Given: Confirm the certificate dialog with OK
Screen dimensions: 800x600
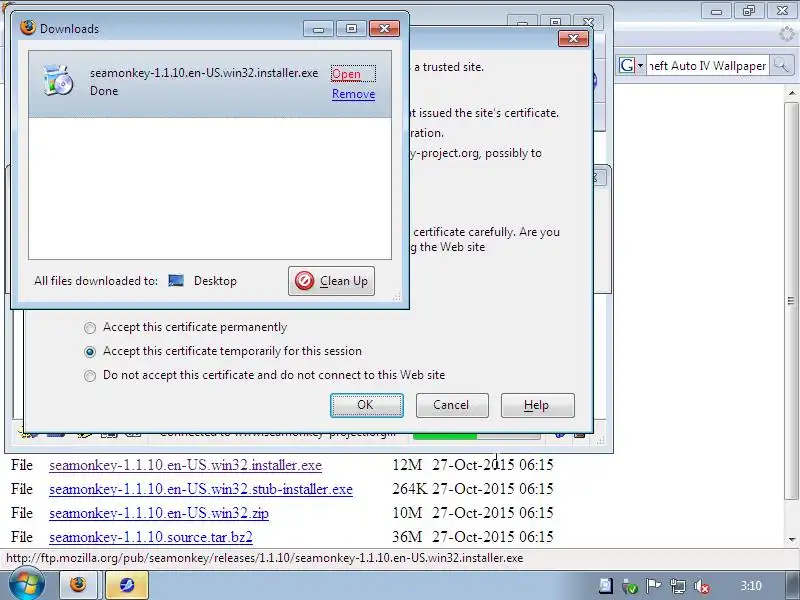Looking at the screenshot, I should [366, 405].
